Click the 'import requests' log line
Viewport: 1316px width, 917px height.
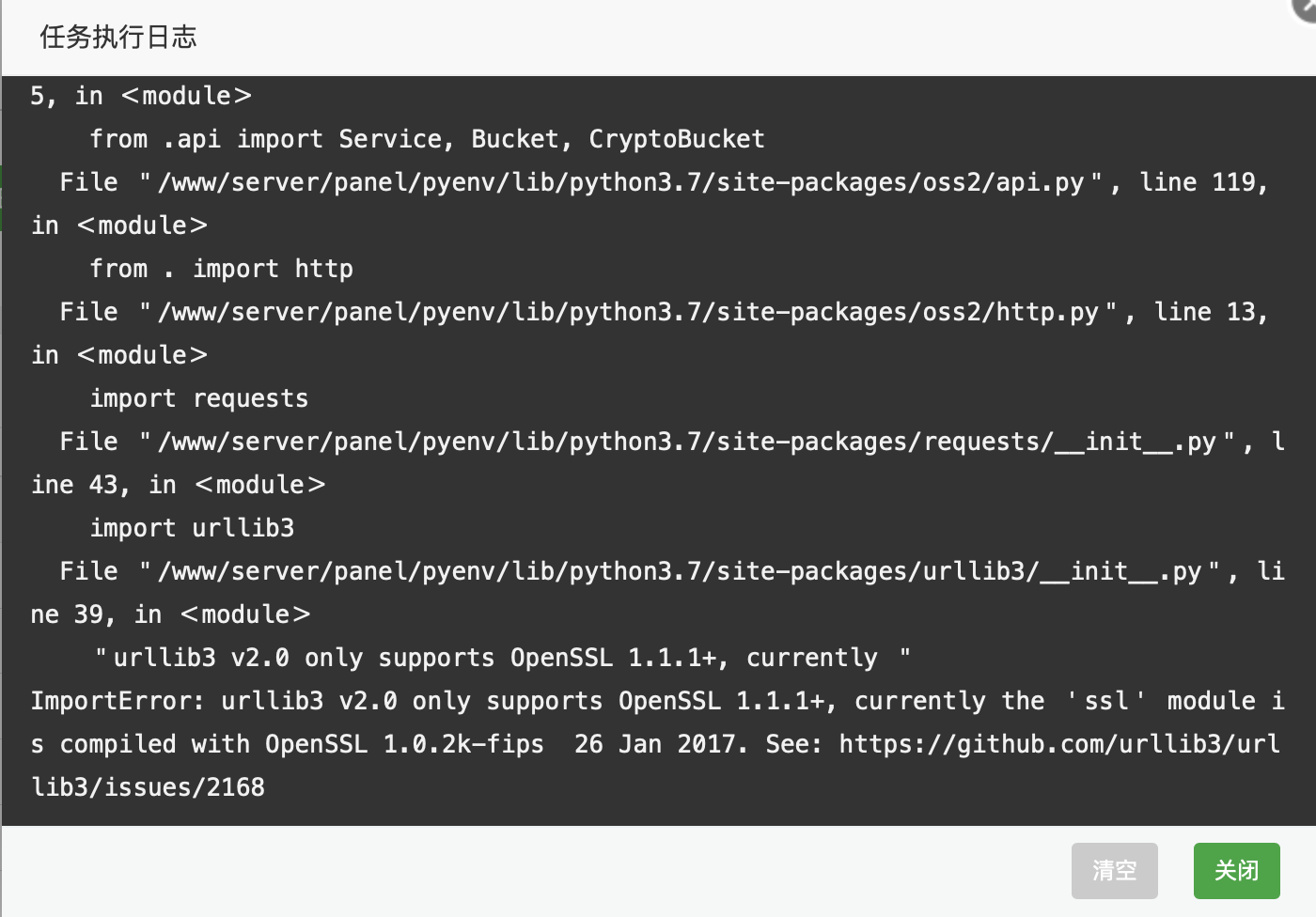[199, 398]
